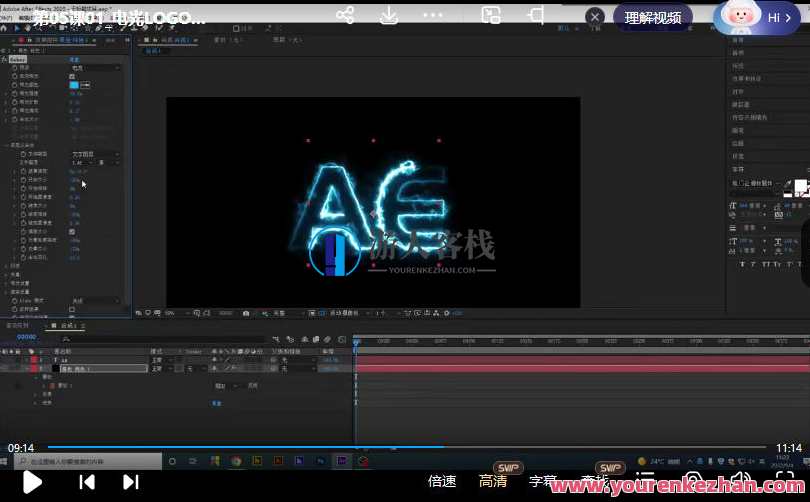Open the 活动摄像机 camera view dropdown
810x502 pixels.
pyautogui.click(x=350, y=313)
